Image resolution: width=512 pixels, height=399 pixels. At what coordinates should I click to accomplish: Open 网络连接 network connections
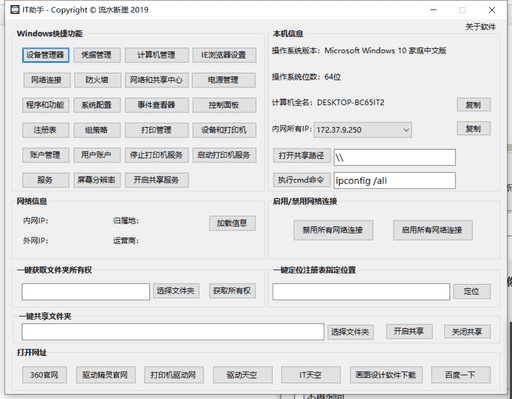point(46,80)
